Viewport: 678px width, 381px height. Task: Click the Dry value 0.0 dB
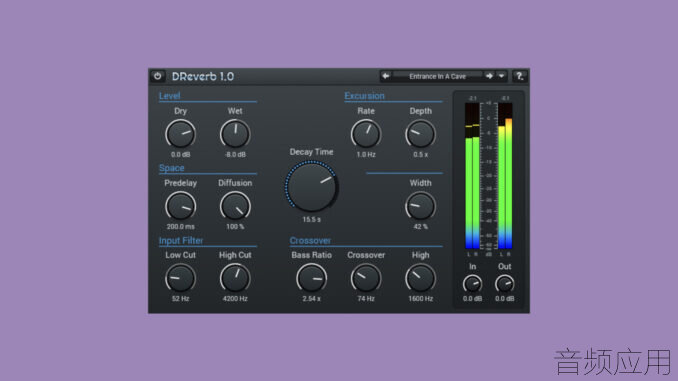(x=181, y=154)
